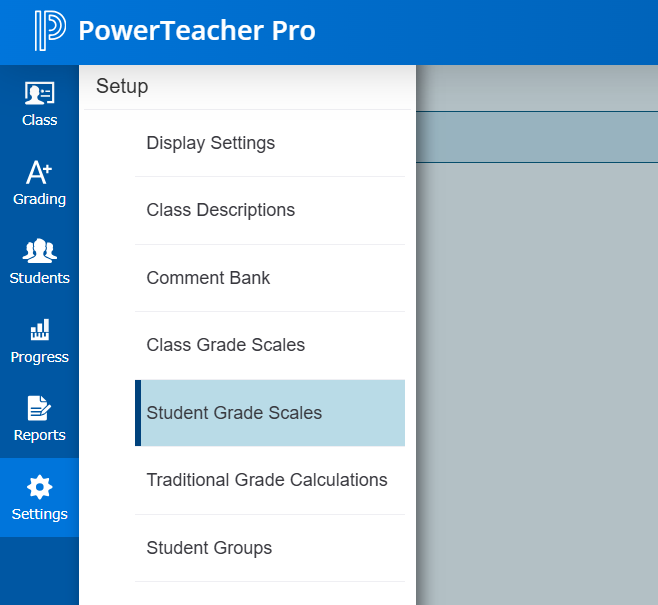Click the Students text label in sidebar
658x605 pixels.
(39, 278)
